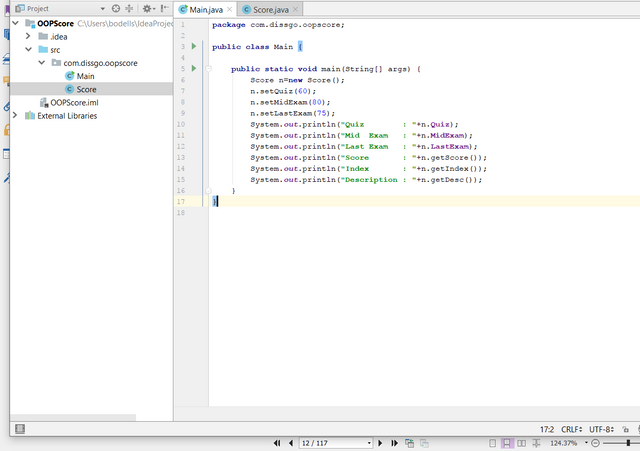This screenshot has height=451, width=640.
Task: Collapse the com.dissgo.oopscore package
Action: 42,62
